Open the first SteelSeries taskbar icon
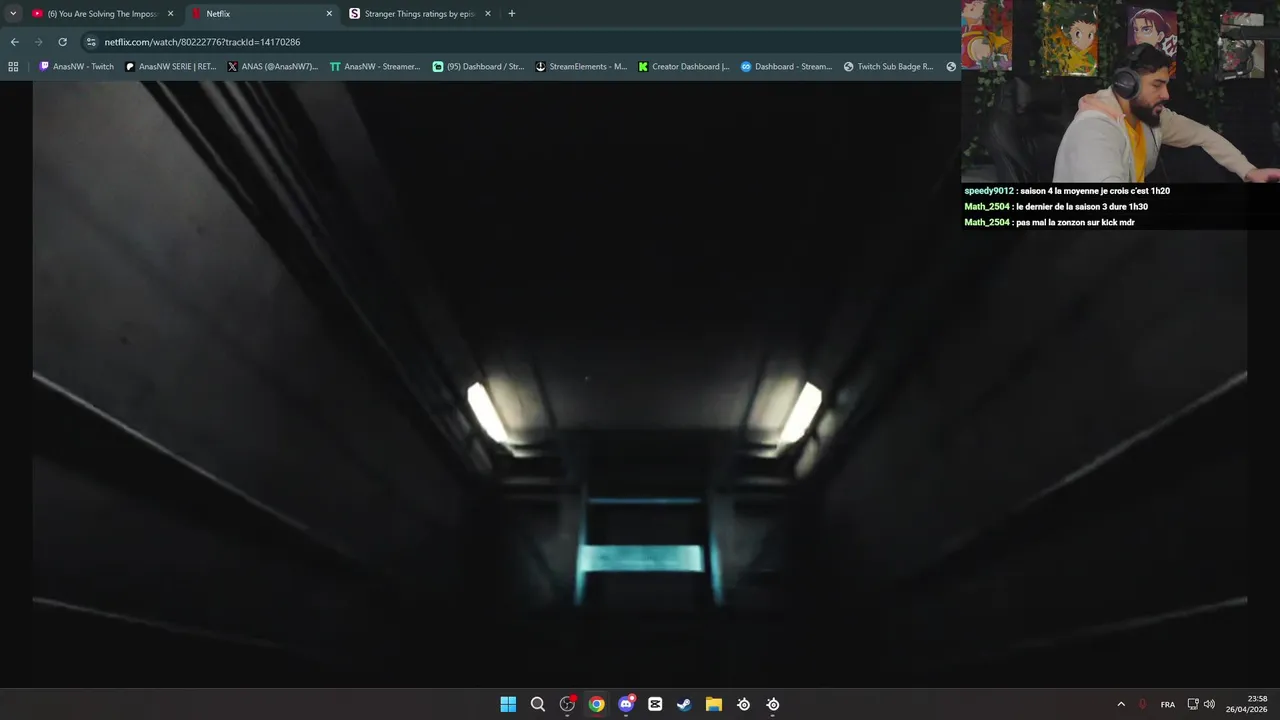This screenshot has width=1280, height=720. pyautogui.click(x=743, y=704)
